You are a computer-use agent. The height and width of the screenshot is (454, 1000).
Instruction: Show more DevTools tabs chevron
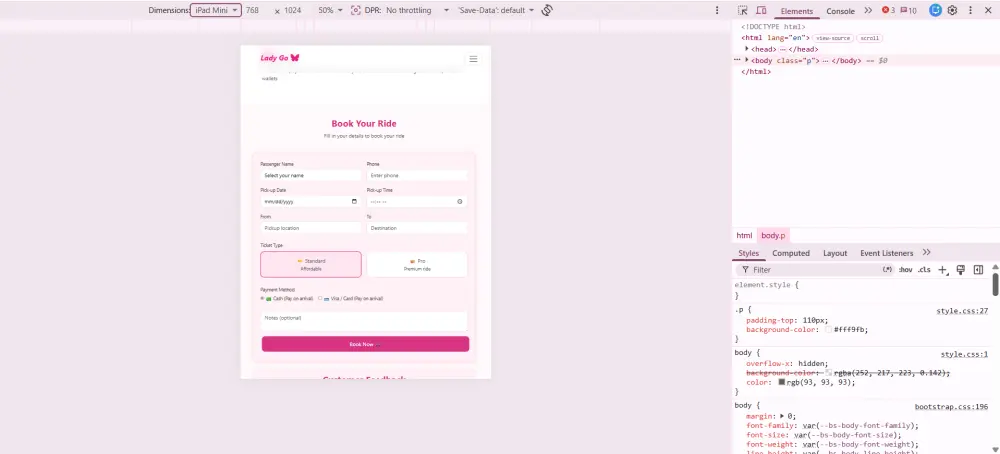click(x=868, y=10)
